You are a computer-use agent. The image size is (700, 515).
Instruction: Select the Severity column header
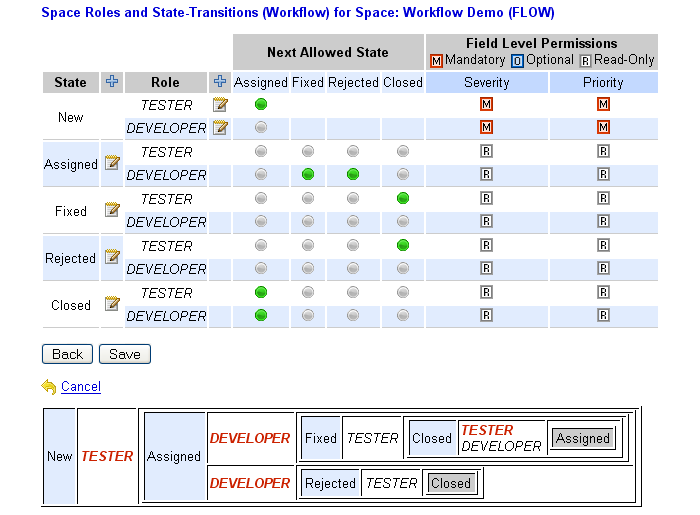[487, 83]
